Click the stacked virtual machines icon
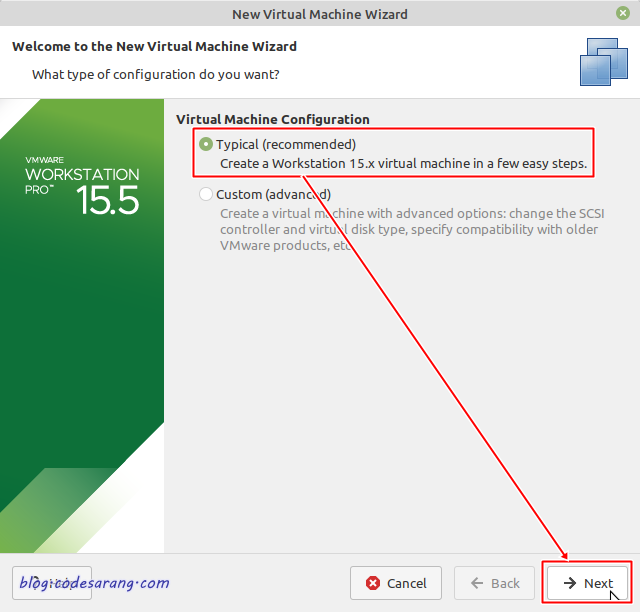The width and height of the screenshot is (640, 612). 604,62
